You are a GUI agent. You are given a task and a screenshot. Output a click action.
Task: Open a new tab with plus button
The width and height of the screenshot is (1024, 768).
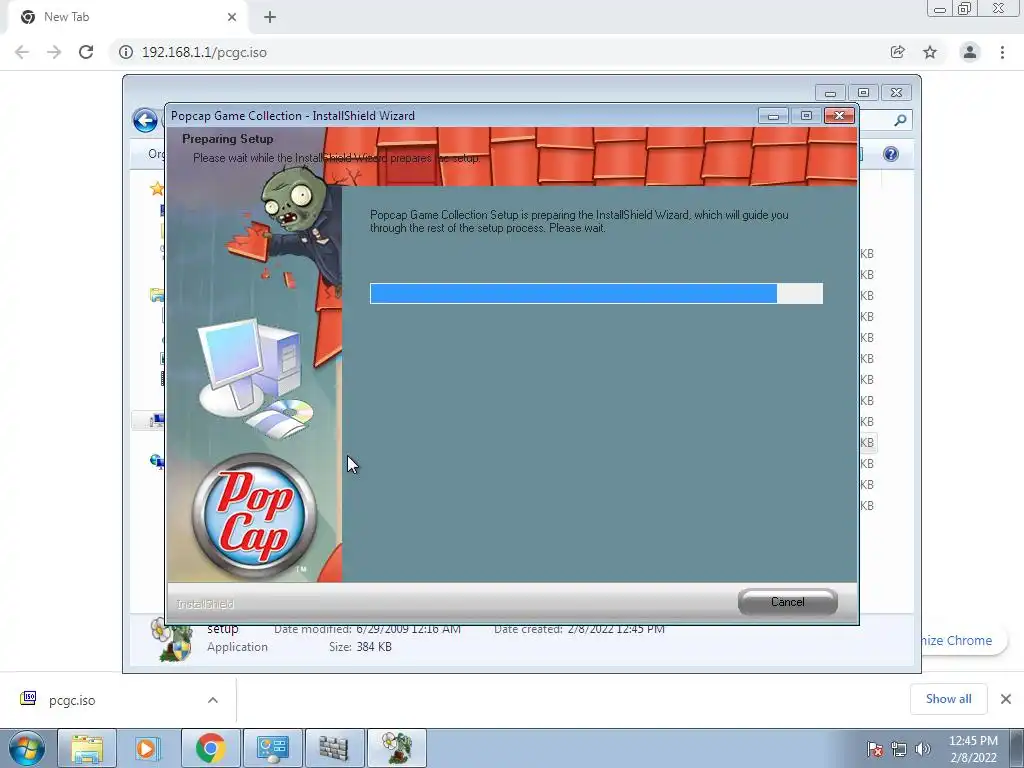(x=270, y=17)
